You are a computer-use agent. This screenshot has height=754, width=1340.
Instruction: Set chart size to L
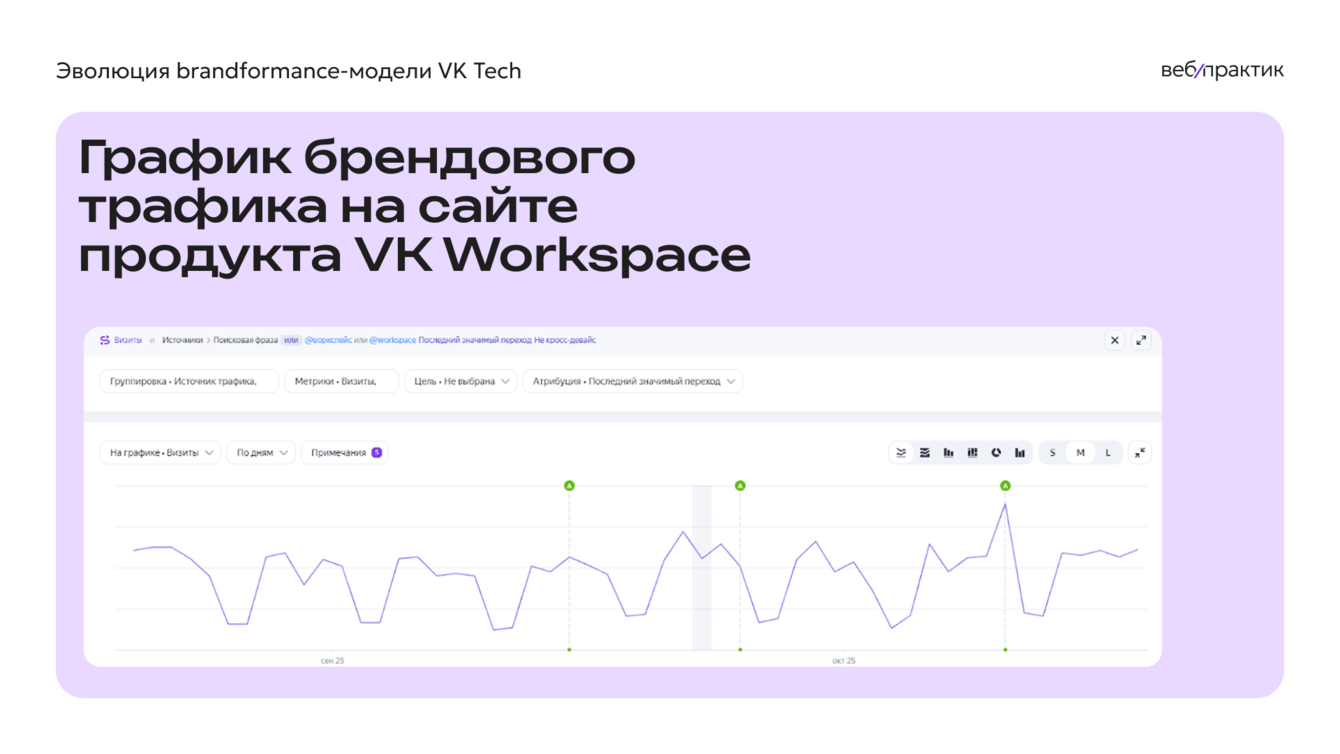coord(1108,453)
